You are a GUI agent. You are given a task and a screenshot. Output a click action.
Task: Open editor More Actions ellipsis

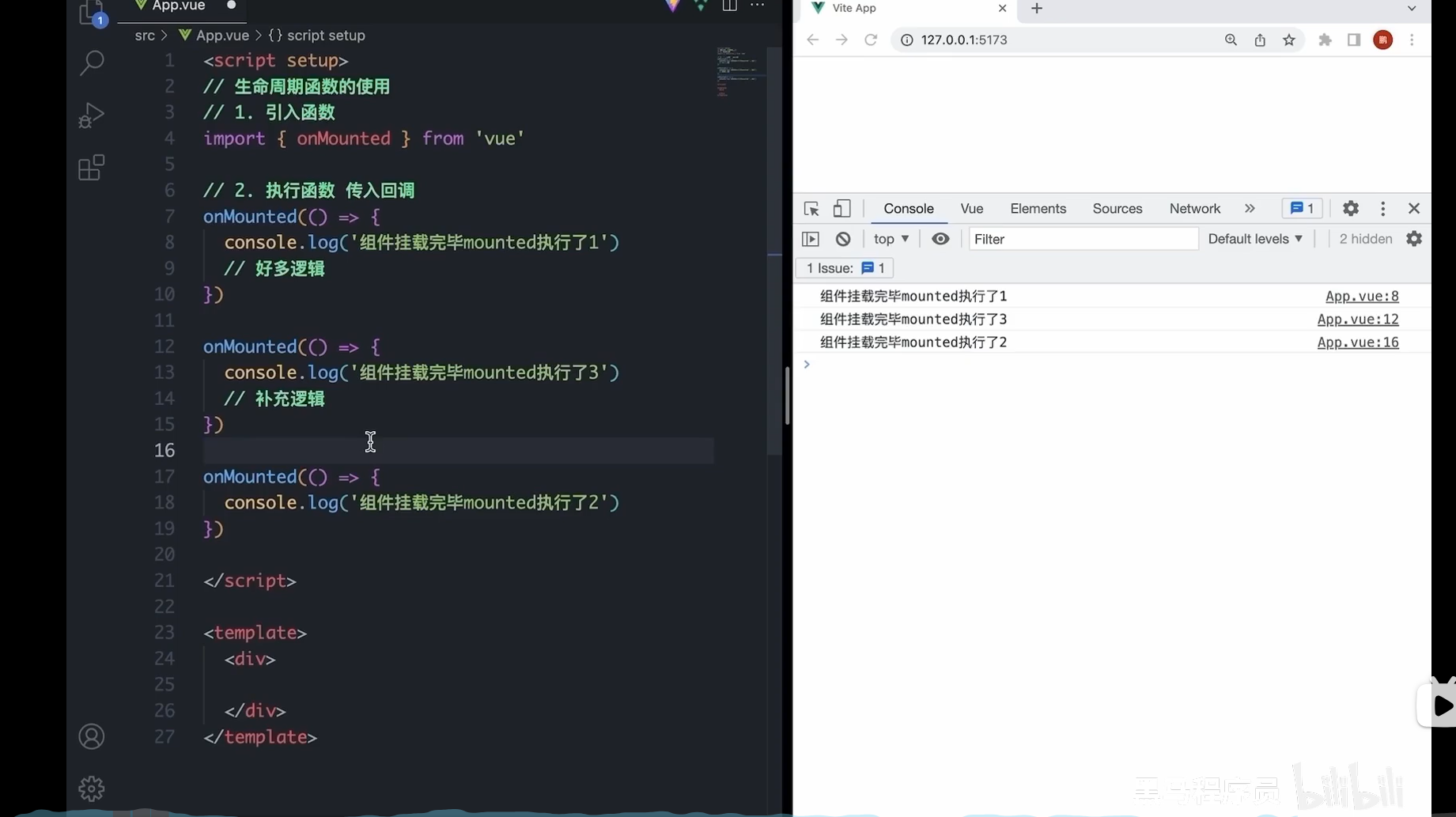758,6
